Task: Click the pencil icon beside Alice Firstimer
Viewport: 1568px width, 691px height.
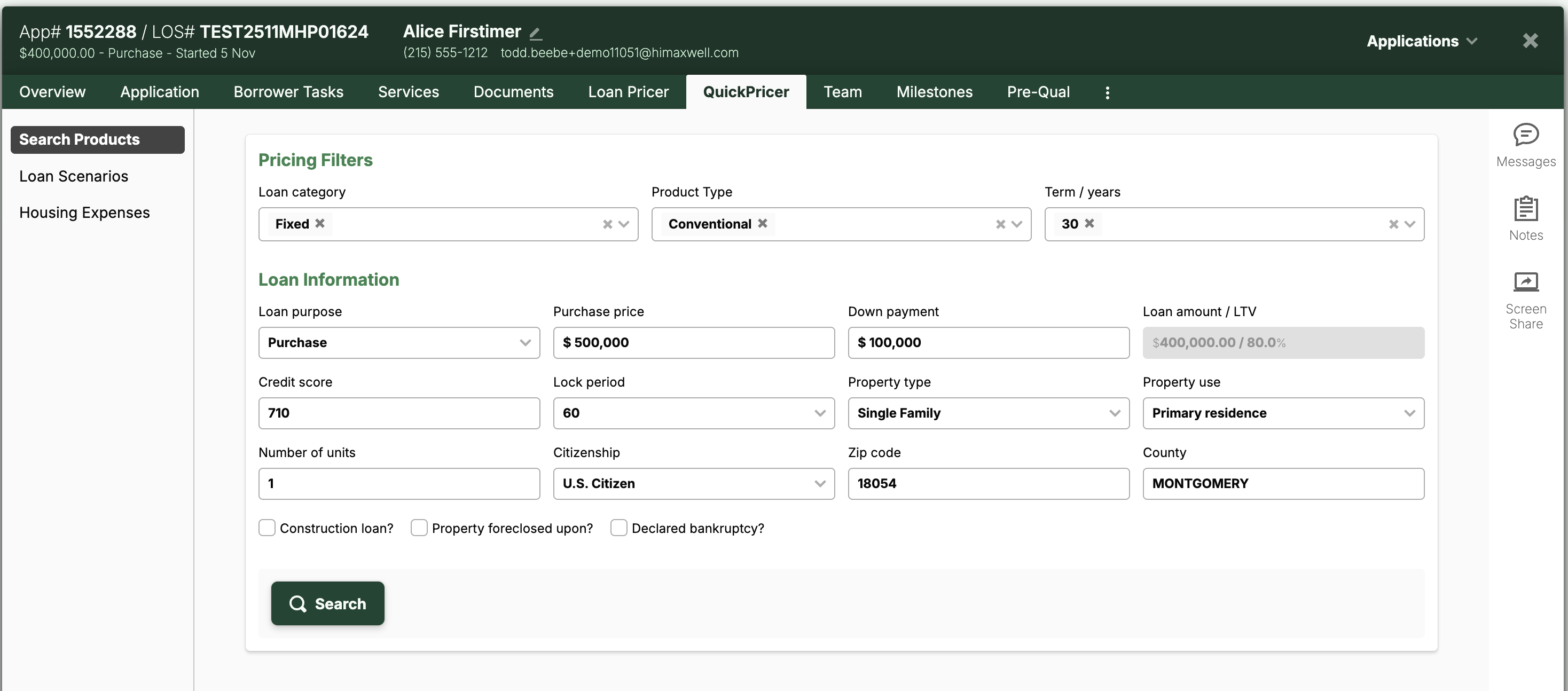Action: coord(536,34)
